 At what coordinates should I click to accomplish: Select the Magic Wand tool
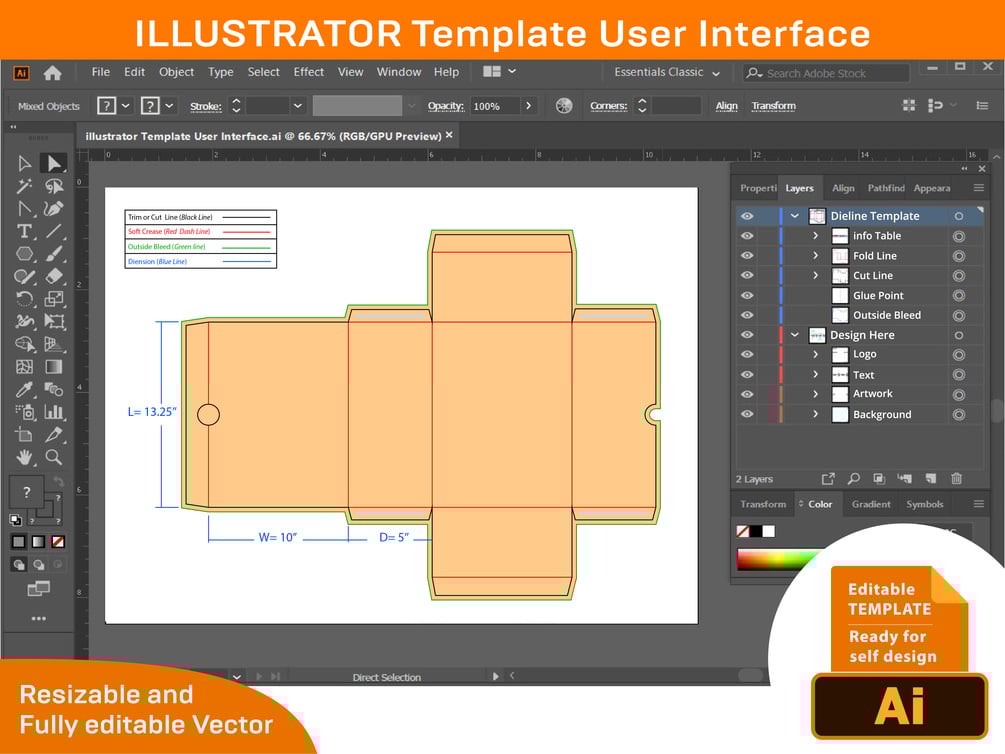tap(24, 187)
